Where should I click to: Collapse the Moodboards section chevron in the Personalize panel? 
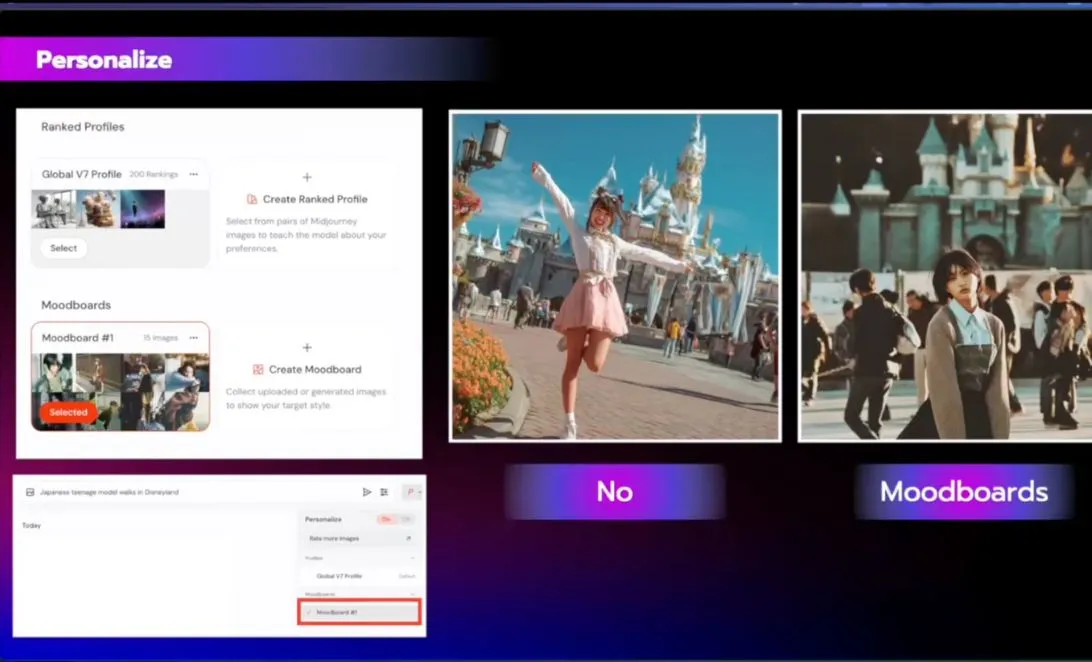pyautogui.click(x=412, y=594)
